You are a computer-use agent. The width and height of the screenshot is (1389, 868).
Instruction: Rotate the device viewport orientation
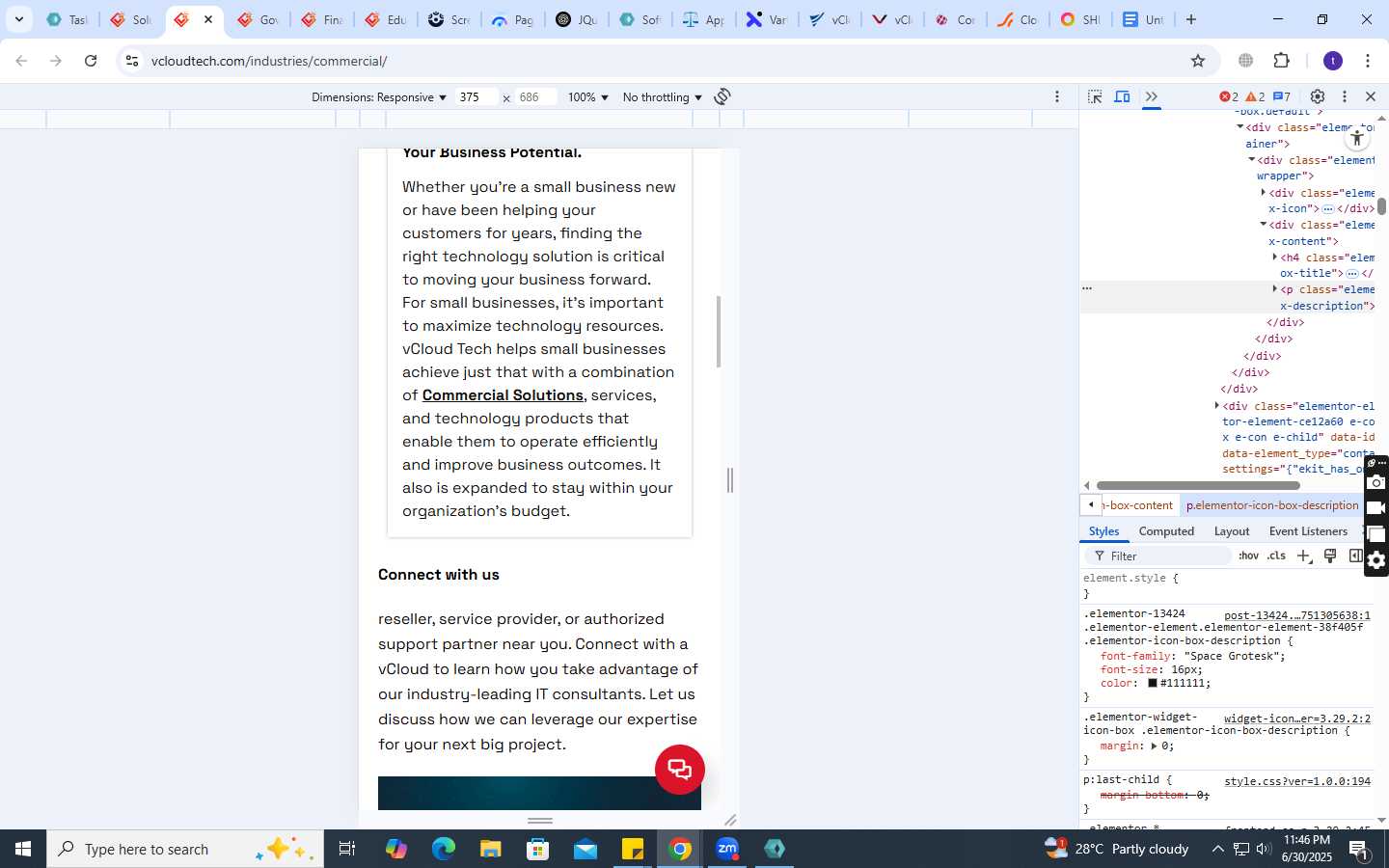(722, 96)
